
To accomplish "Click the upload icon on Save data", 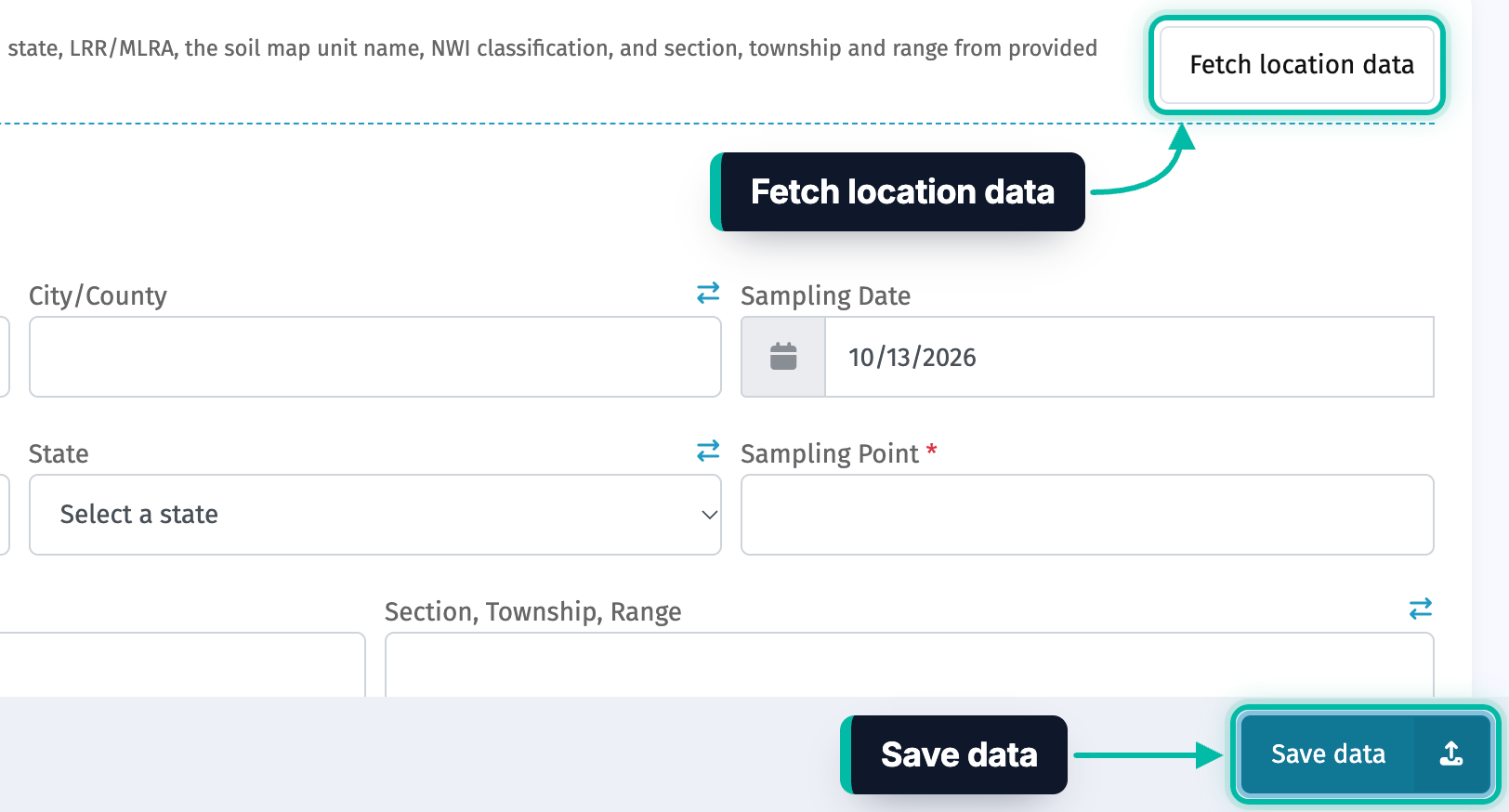I will [1451, 755].
